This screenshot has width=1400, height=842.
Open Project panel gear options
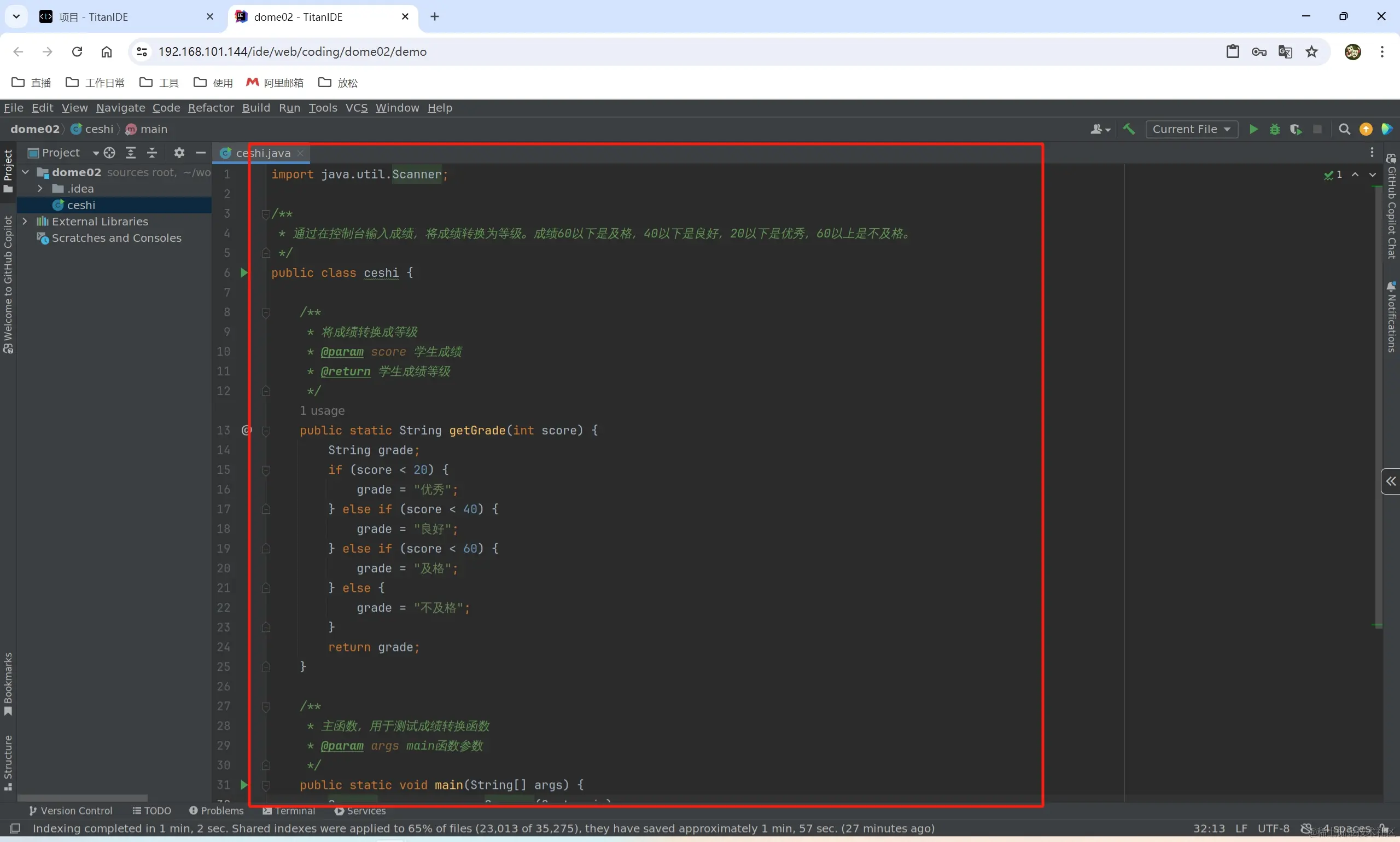tap(179, 153)
